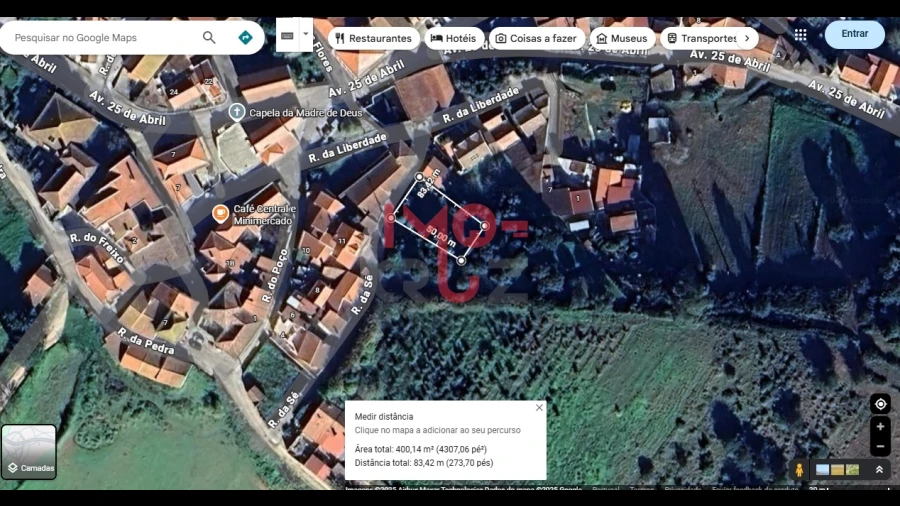Zoom in with the plus button
900x506 pixels.
click(880, 427)
